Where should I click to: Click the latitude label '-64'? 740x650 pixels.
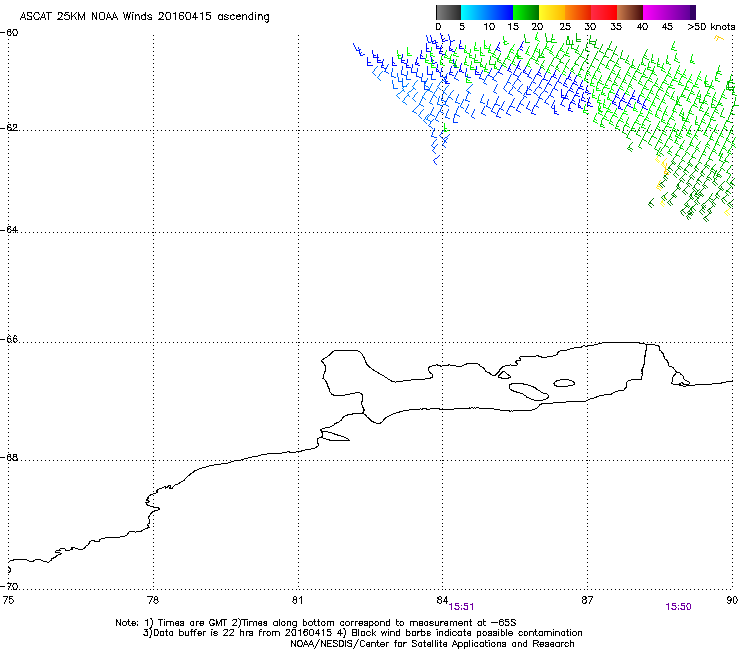click(x=9, y=229)
